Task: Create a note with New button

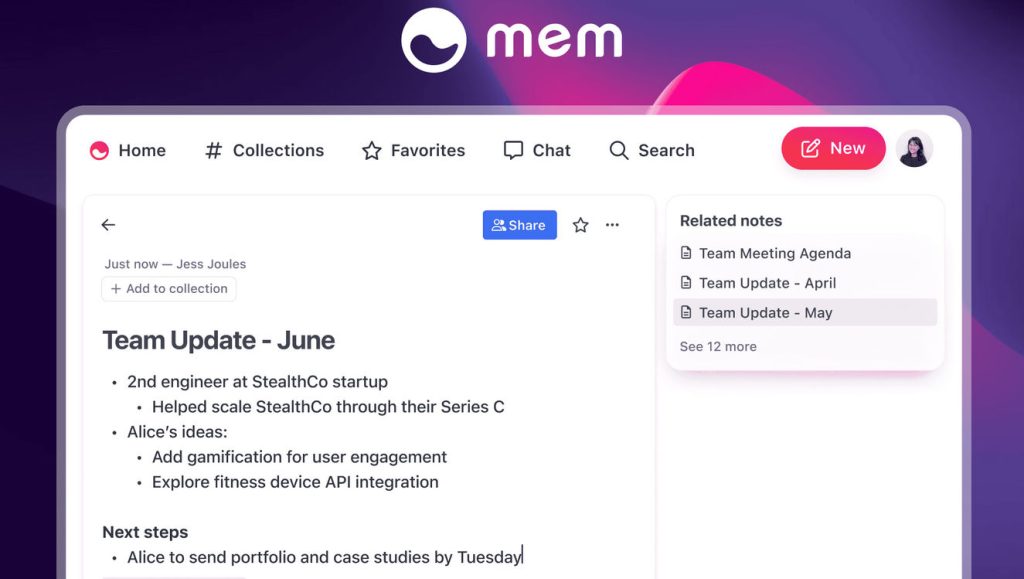Action: pyautogui.click(x=833, y=148)
